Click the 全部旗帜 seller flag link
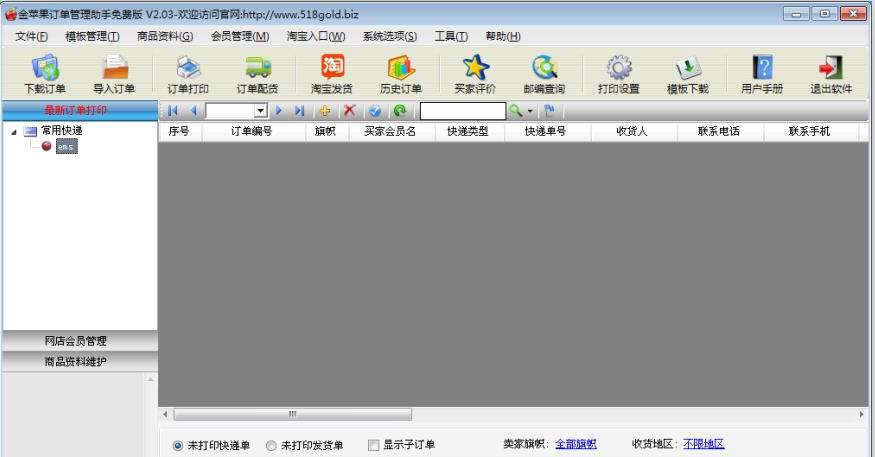 [x=576, y=444]
